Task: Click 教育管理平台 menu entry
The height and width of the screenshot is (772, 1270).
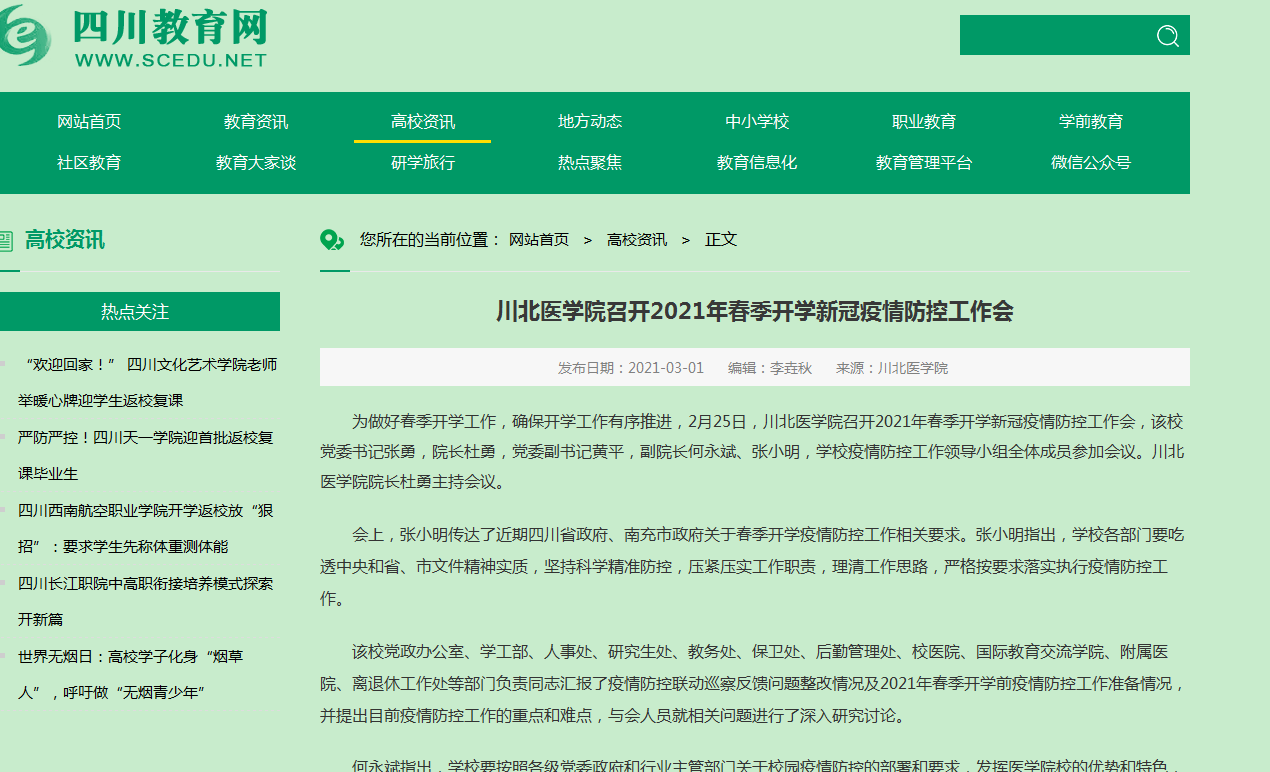Action: [924, 163]
